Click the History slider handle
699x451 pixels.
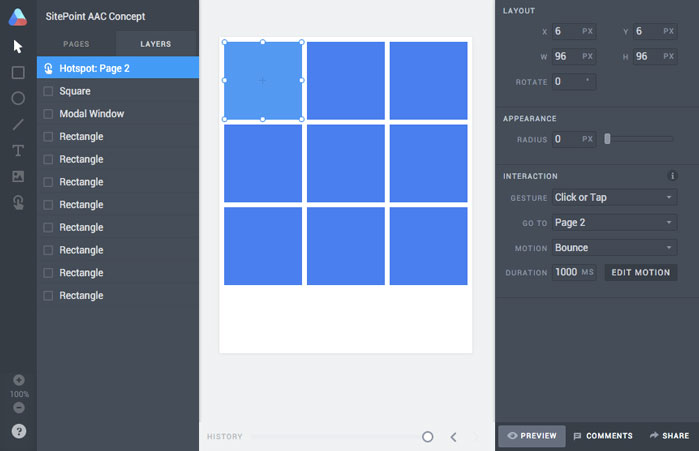428,437
